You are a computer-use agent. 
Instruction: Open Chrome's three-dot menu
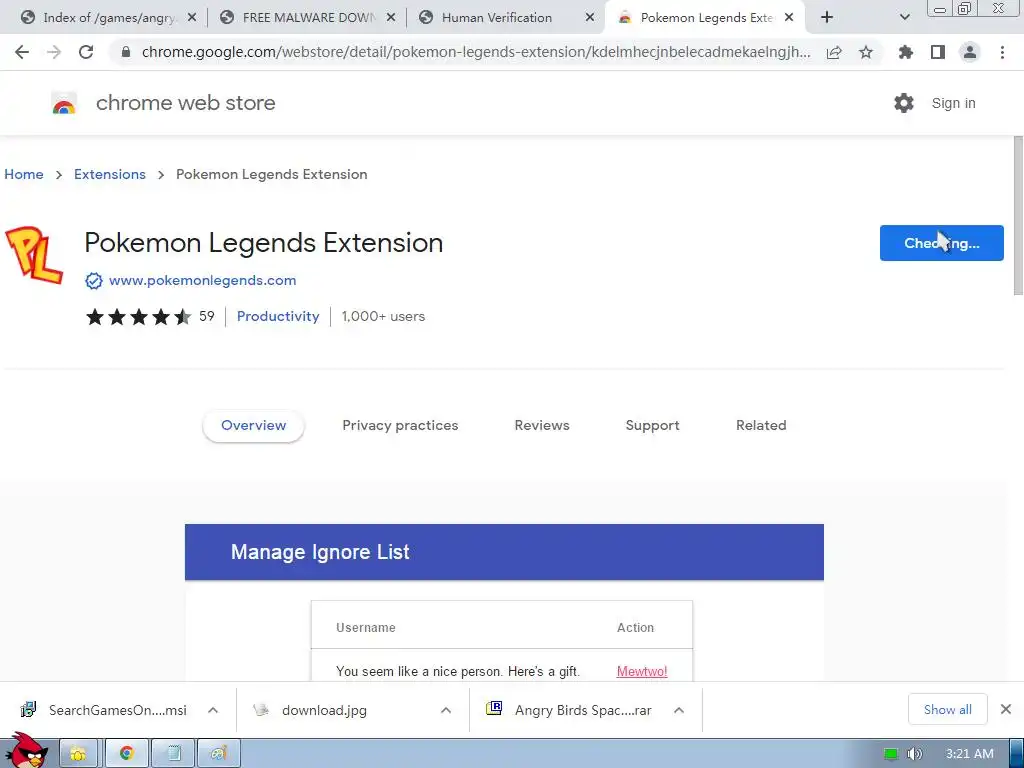pyautogui.click(x=1002, y=52)
